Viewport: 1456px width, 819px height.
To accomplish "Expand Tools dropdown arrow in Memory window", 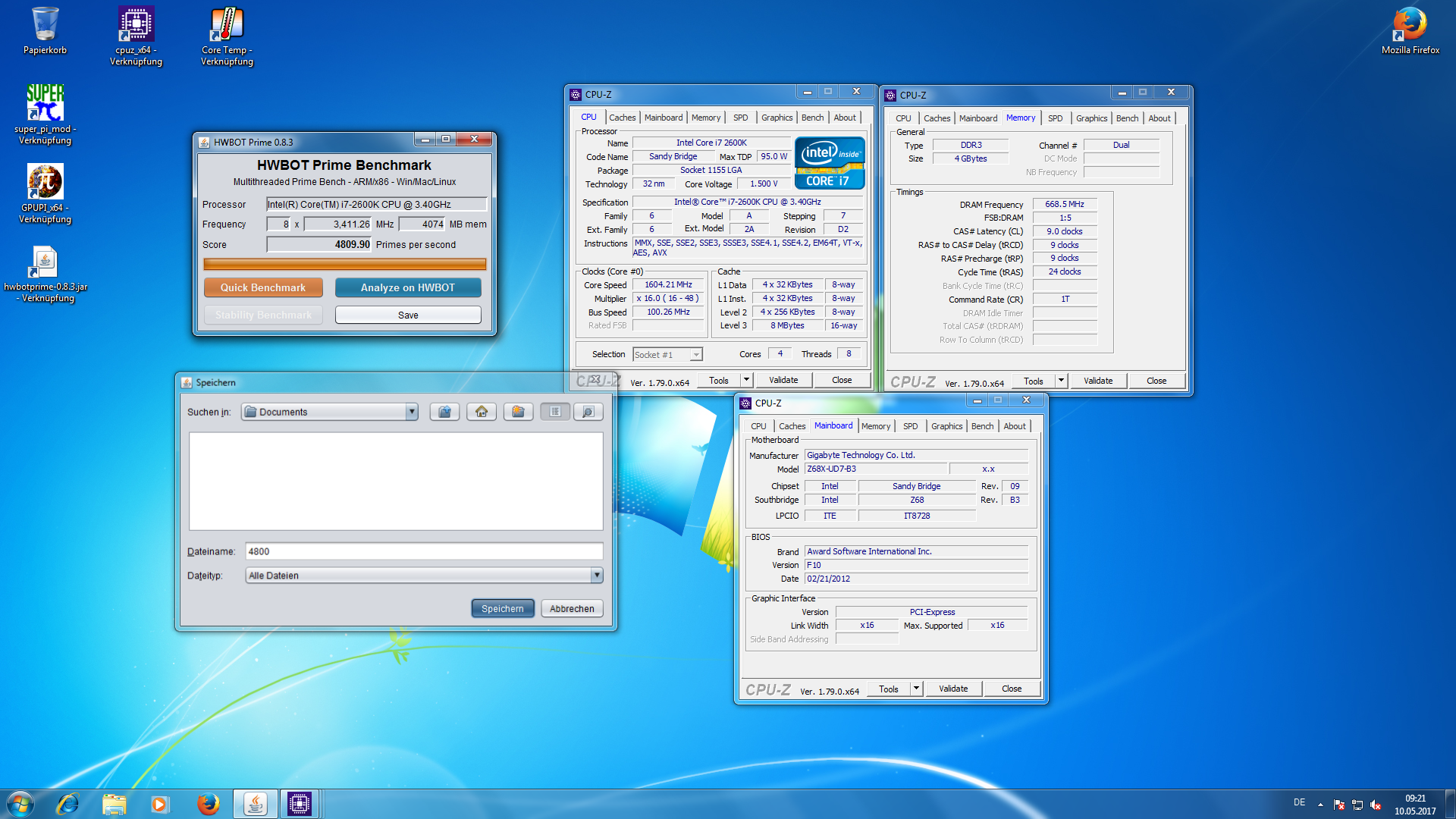I will click(x=1061, y=381).
